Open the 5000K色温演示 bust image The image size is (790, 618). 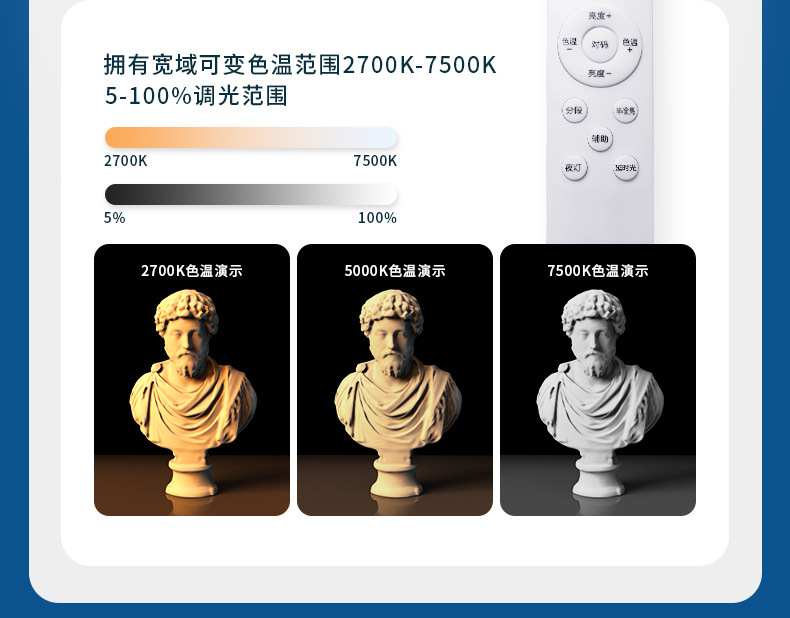click(x=395, y=380)
